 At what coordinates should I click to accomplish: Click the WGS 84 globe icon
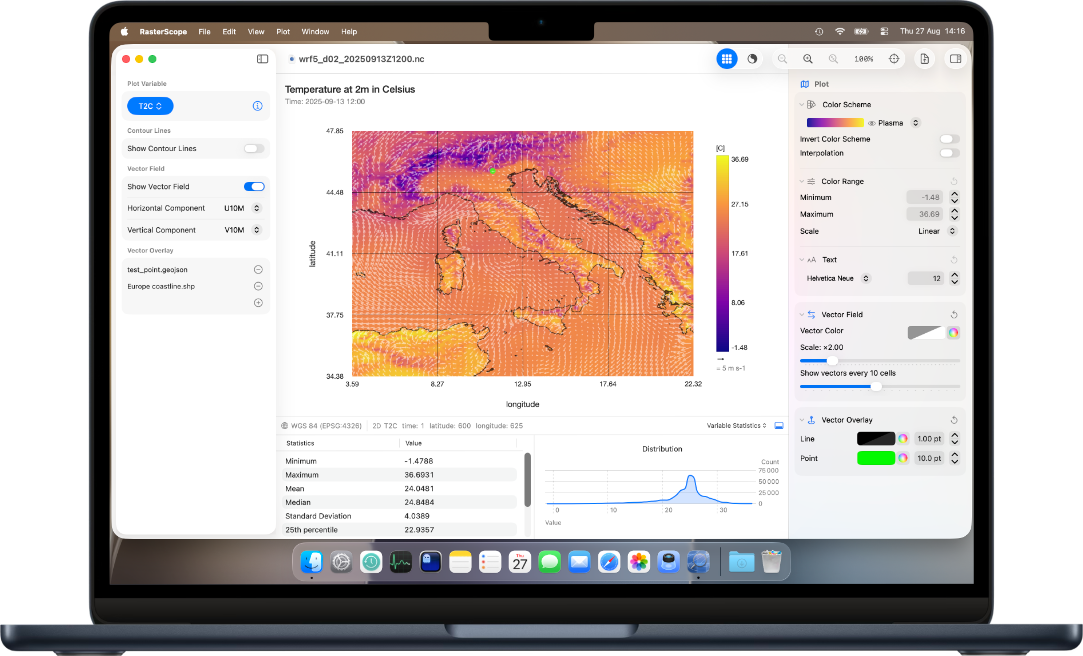[x=285, y=426]
